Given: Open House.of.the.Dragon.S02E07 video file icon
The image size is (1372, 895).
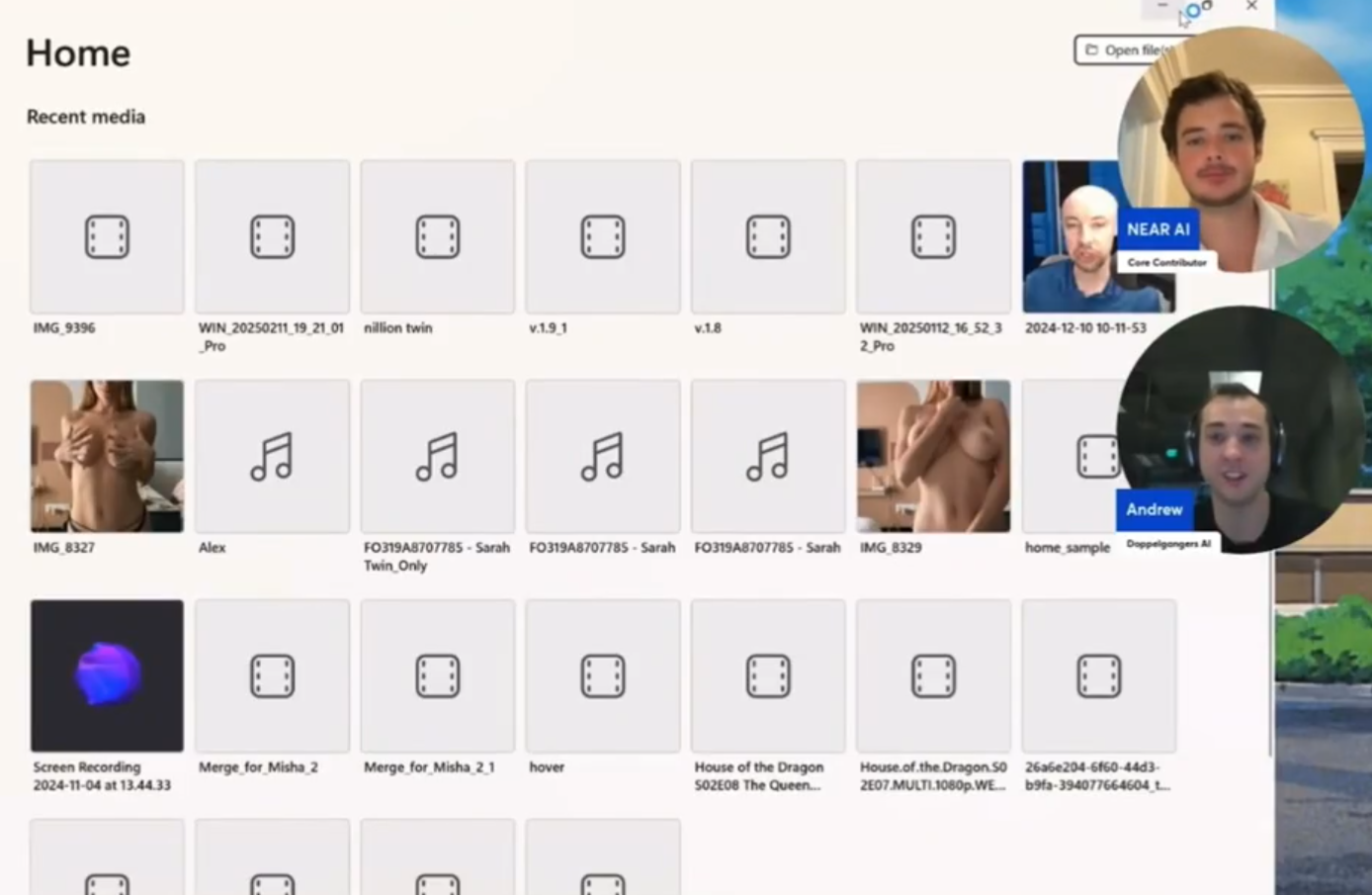Looking at the screenshot, I should pyautogui.click(x=933, y=676).
